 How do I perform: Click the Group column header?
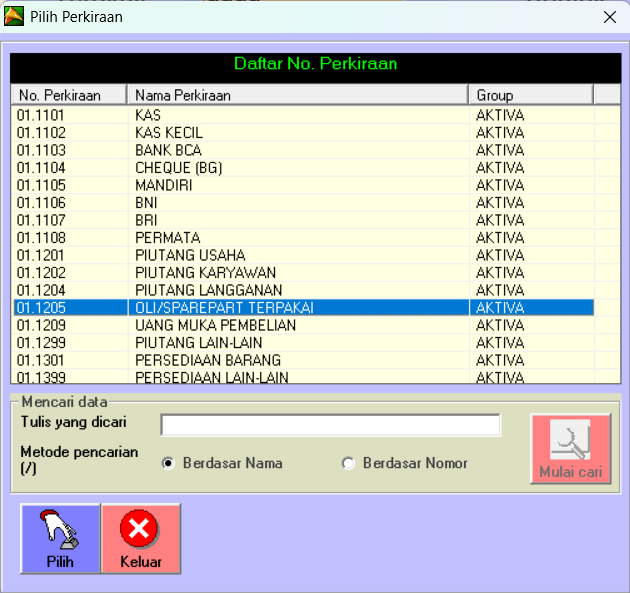(x=530, y=95)
